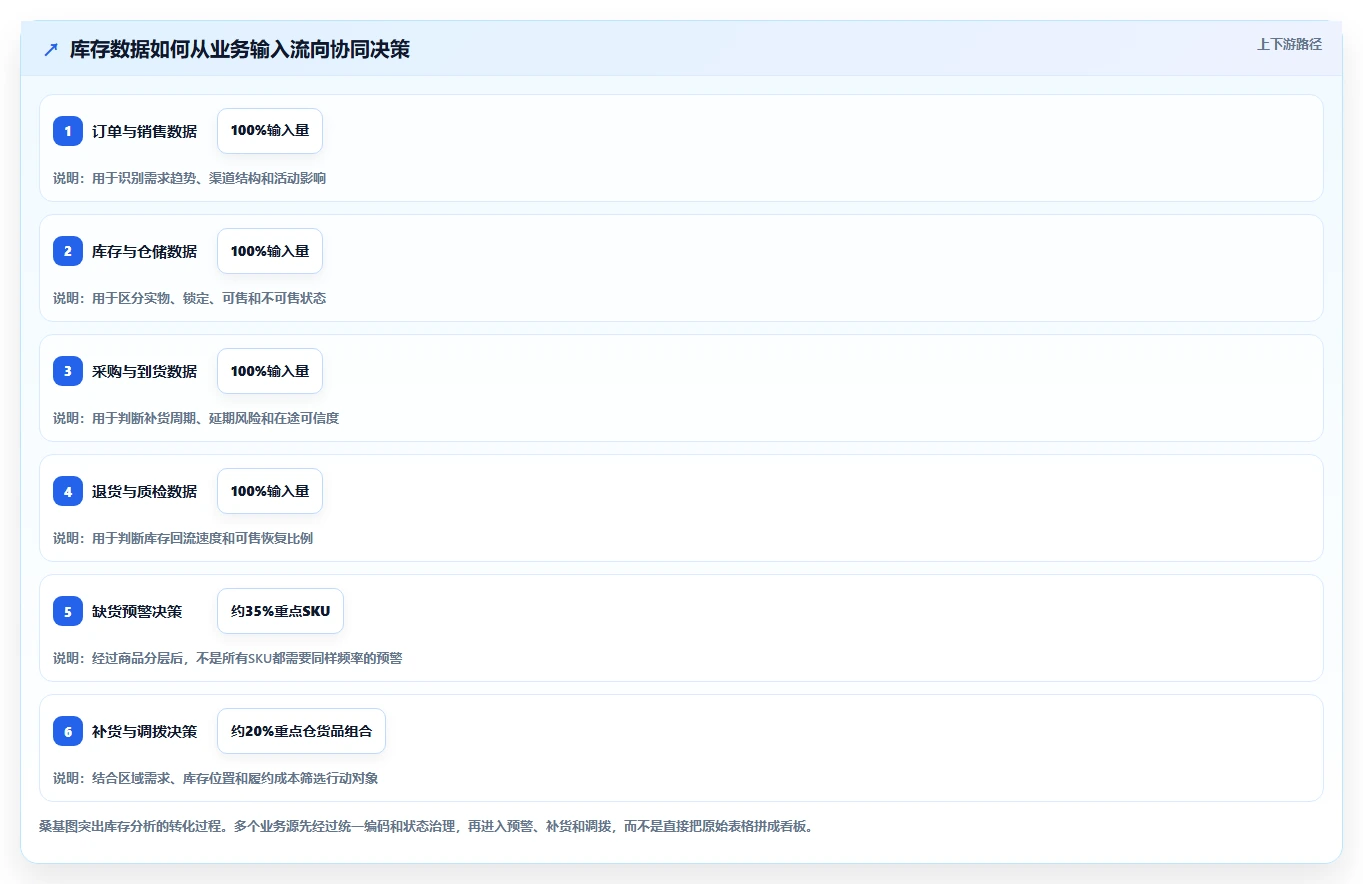Viewport: 1363px width, 884px height.
Task: Select the 缺货预警决策 title
Action: 137,611
